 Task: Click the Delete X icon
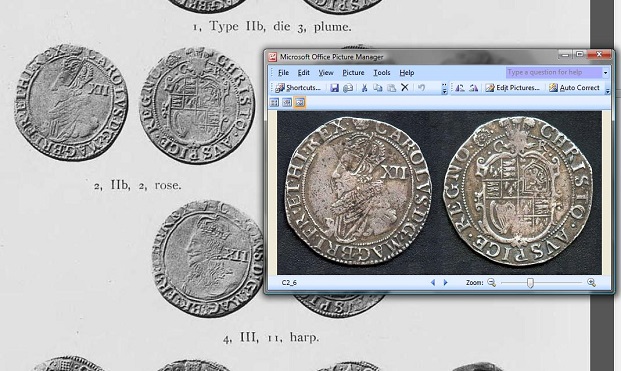coord(405,88)
